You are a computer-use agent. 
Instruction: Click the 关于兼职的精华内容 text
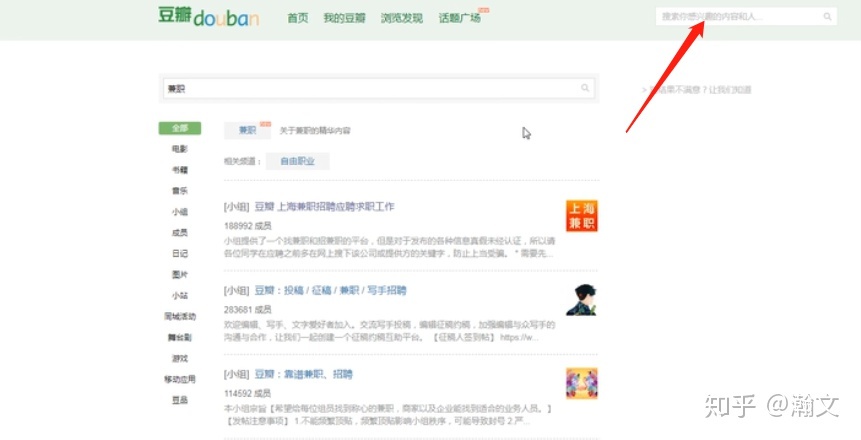(315, 131)
